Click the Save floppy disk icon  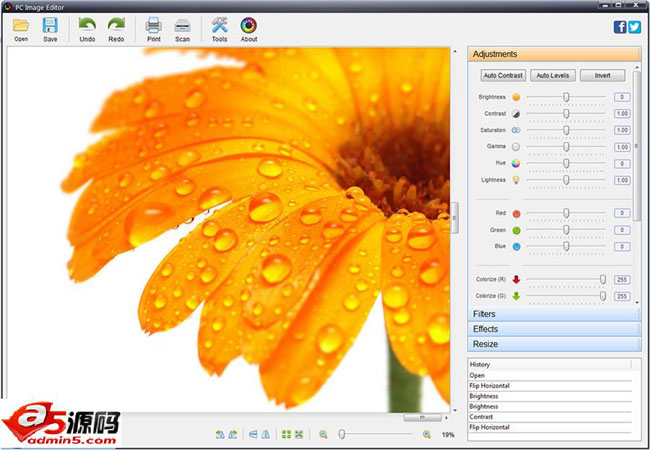(x=50, y=25)
